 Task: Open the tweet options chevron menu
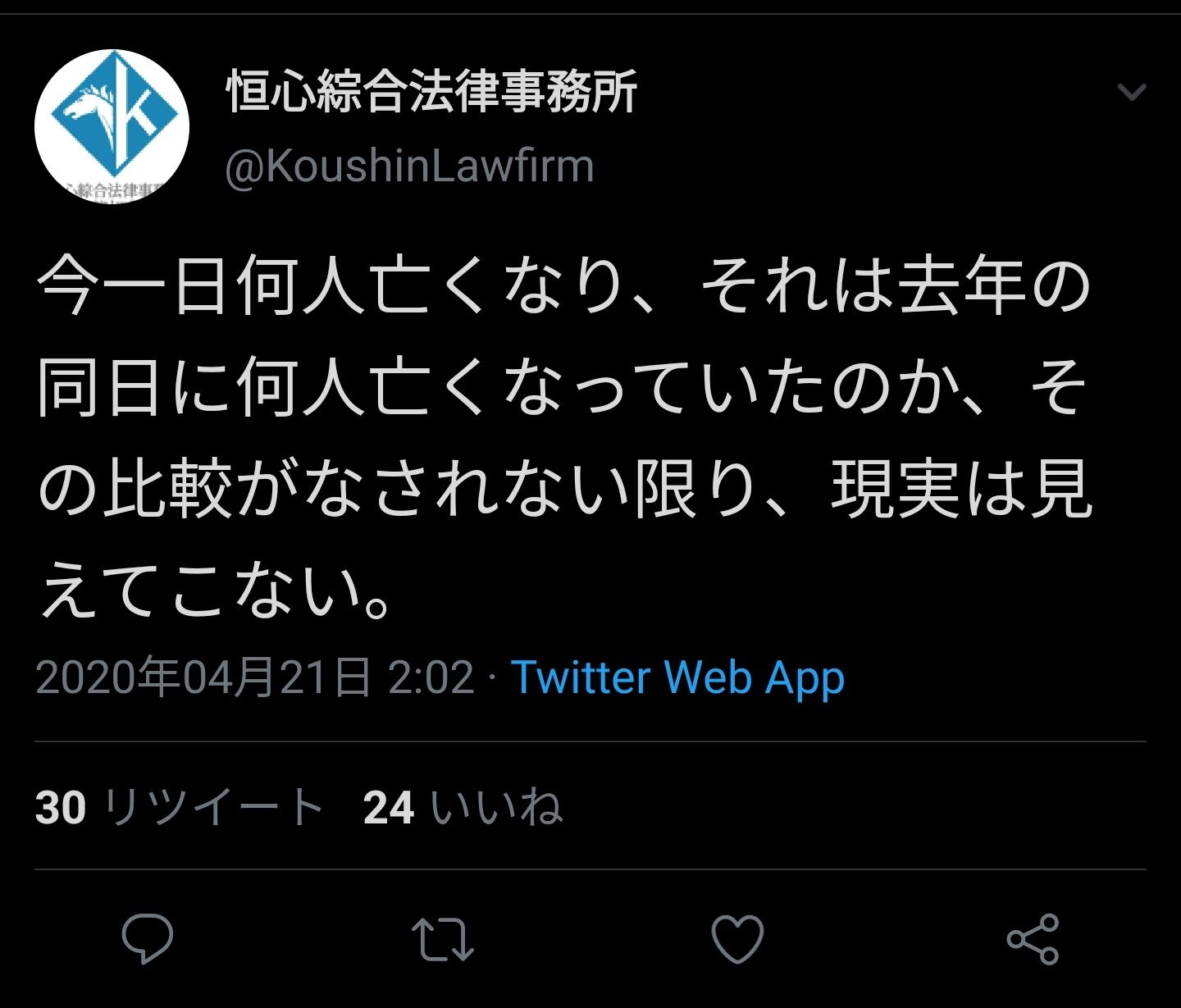(x=1132, y=91)
